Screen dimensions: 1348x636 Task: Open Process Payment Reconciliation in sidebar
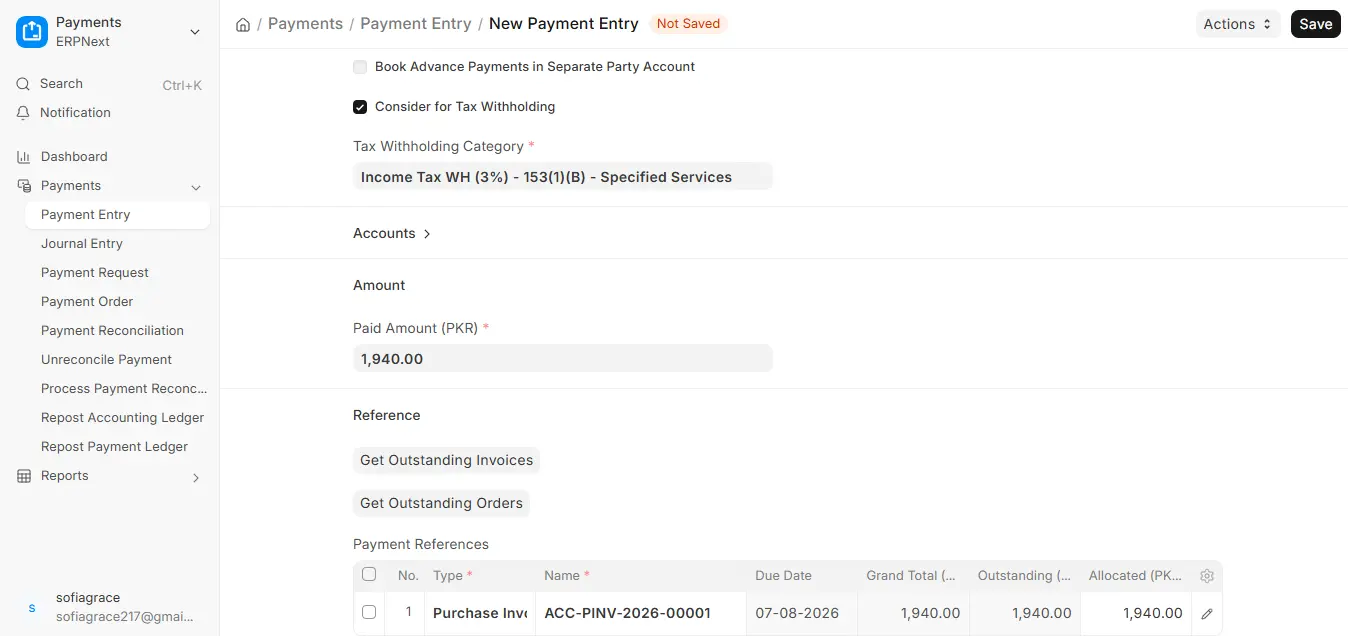click(117, 389)
